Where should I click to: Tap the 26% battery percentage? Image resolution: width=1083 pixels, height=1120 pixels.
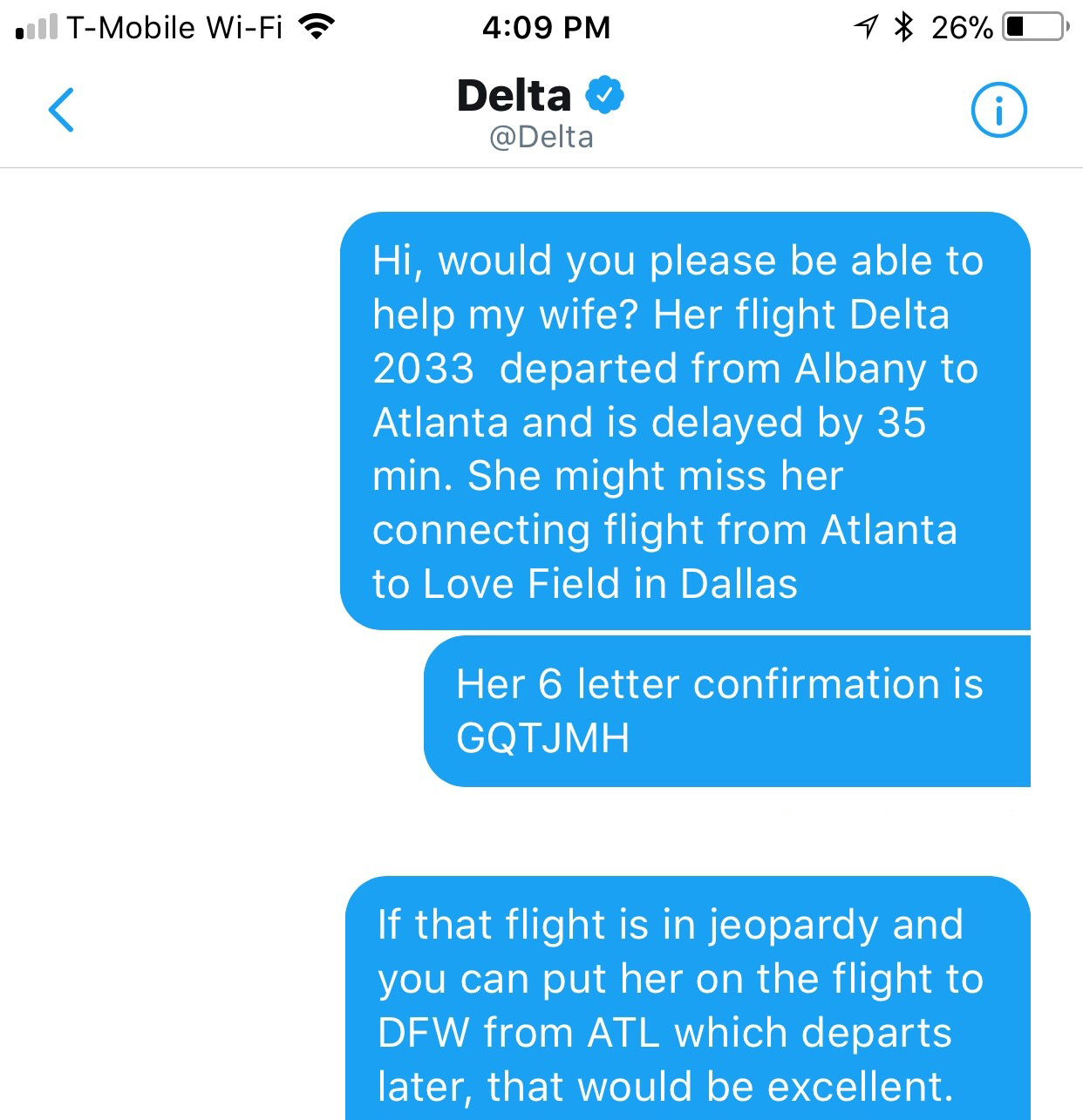[x=962, y=28]
